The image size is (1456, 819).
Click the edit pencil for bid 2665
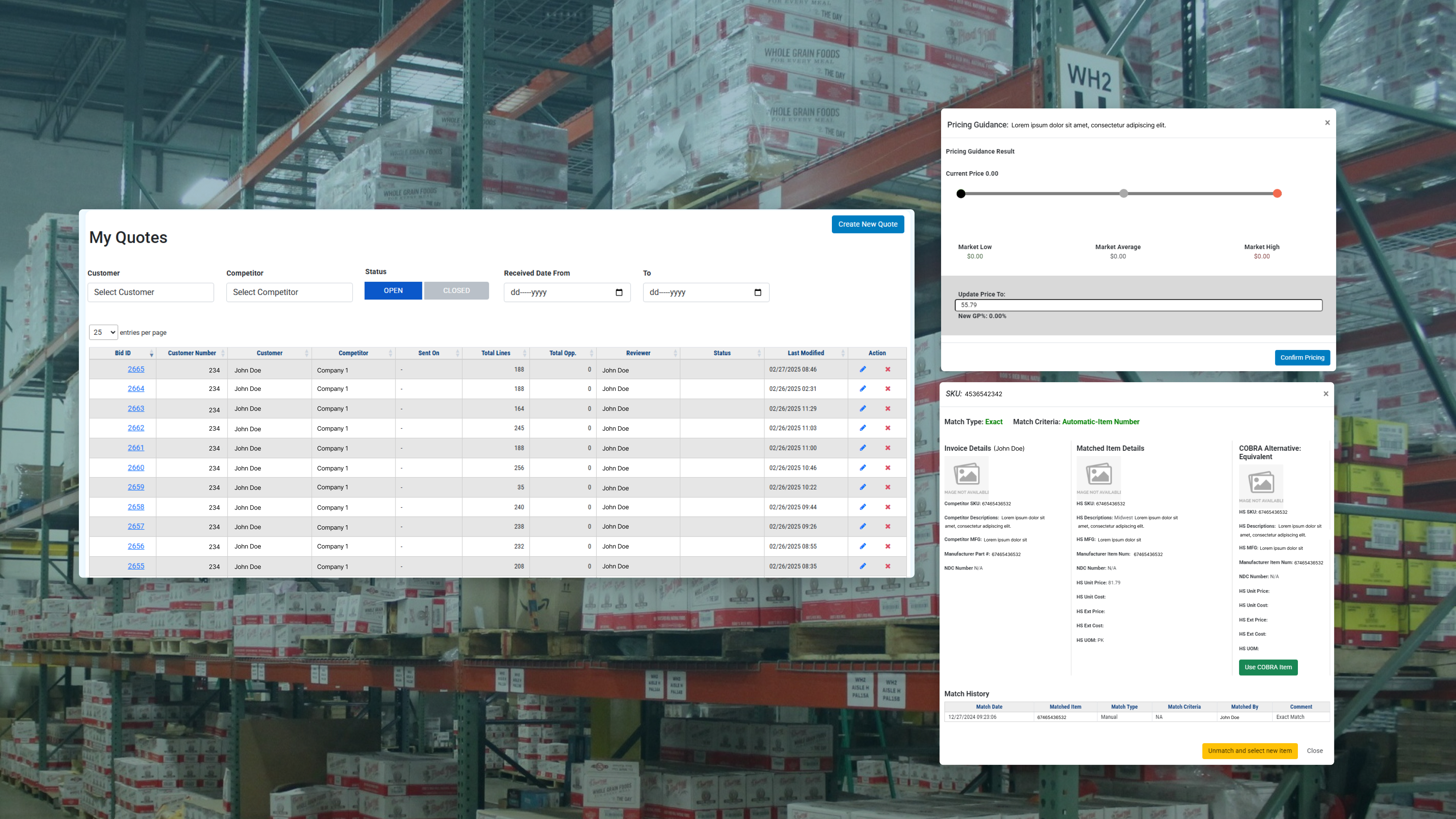[x=863, y=369]
